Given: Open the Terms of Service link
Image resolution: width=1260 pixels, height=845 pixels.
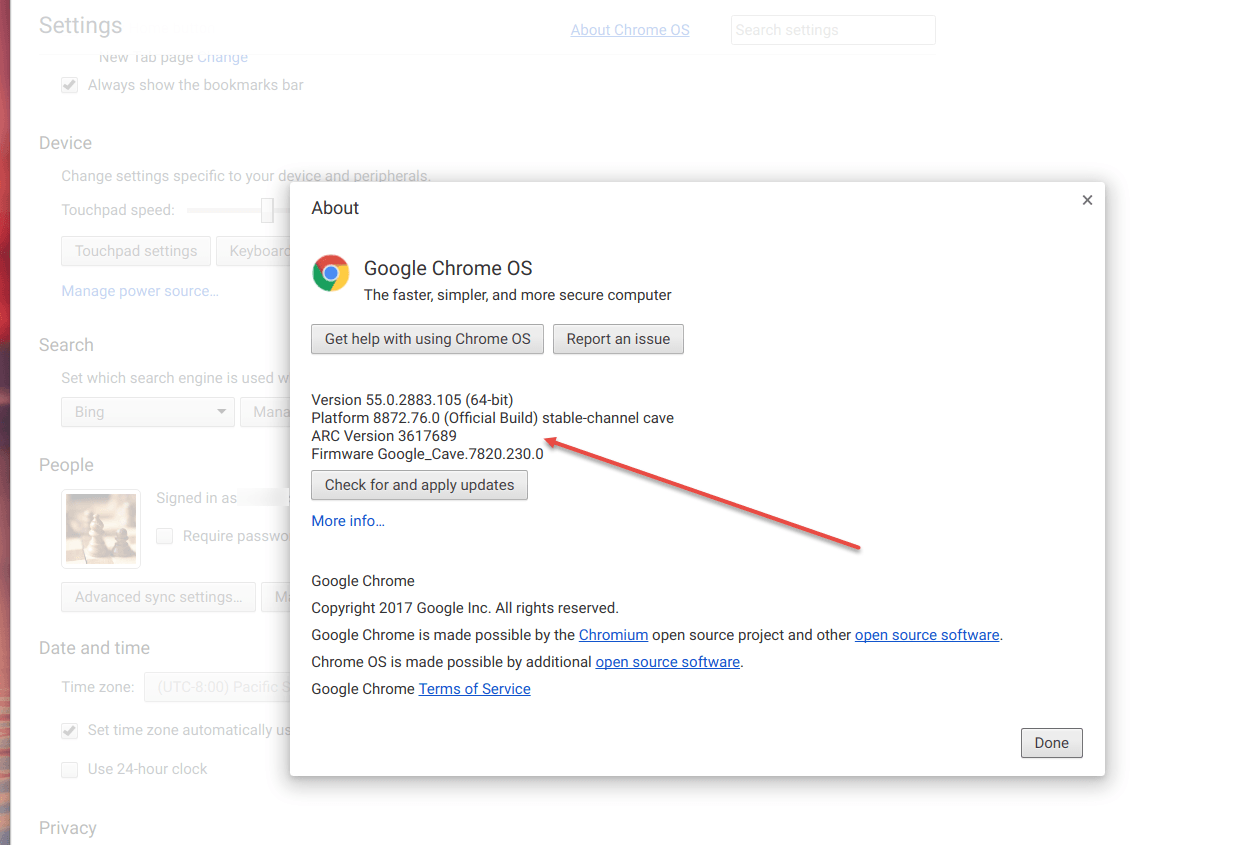Looking at the screenshot, I should pyautogui.click(x=475, y=689).
